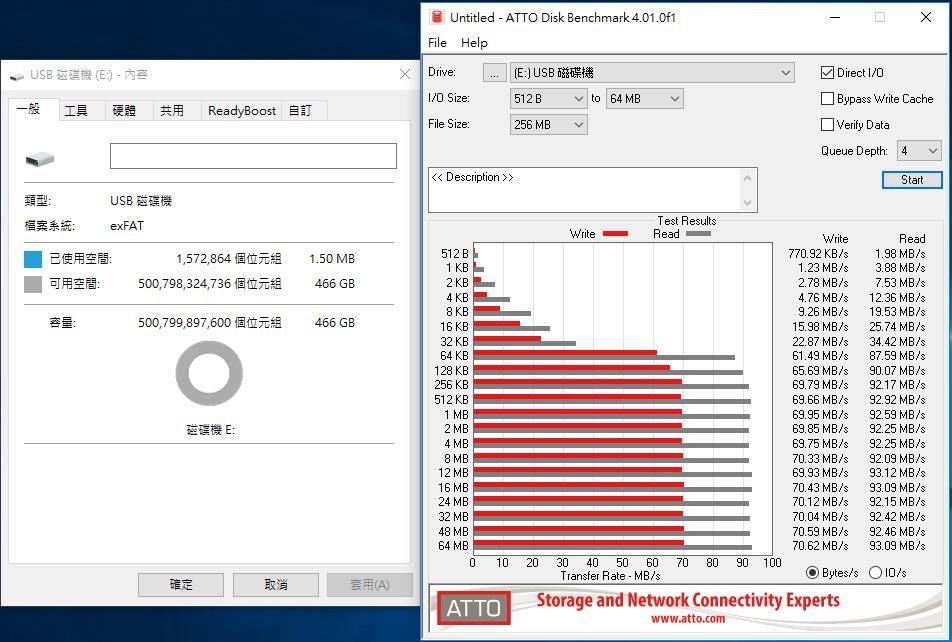Click the red Write legend bar
952x642 pixels.
point(615,234)
